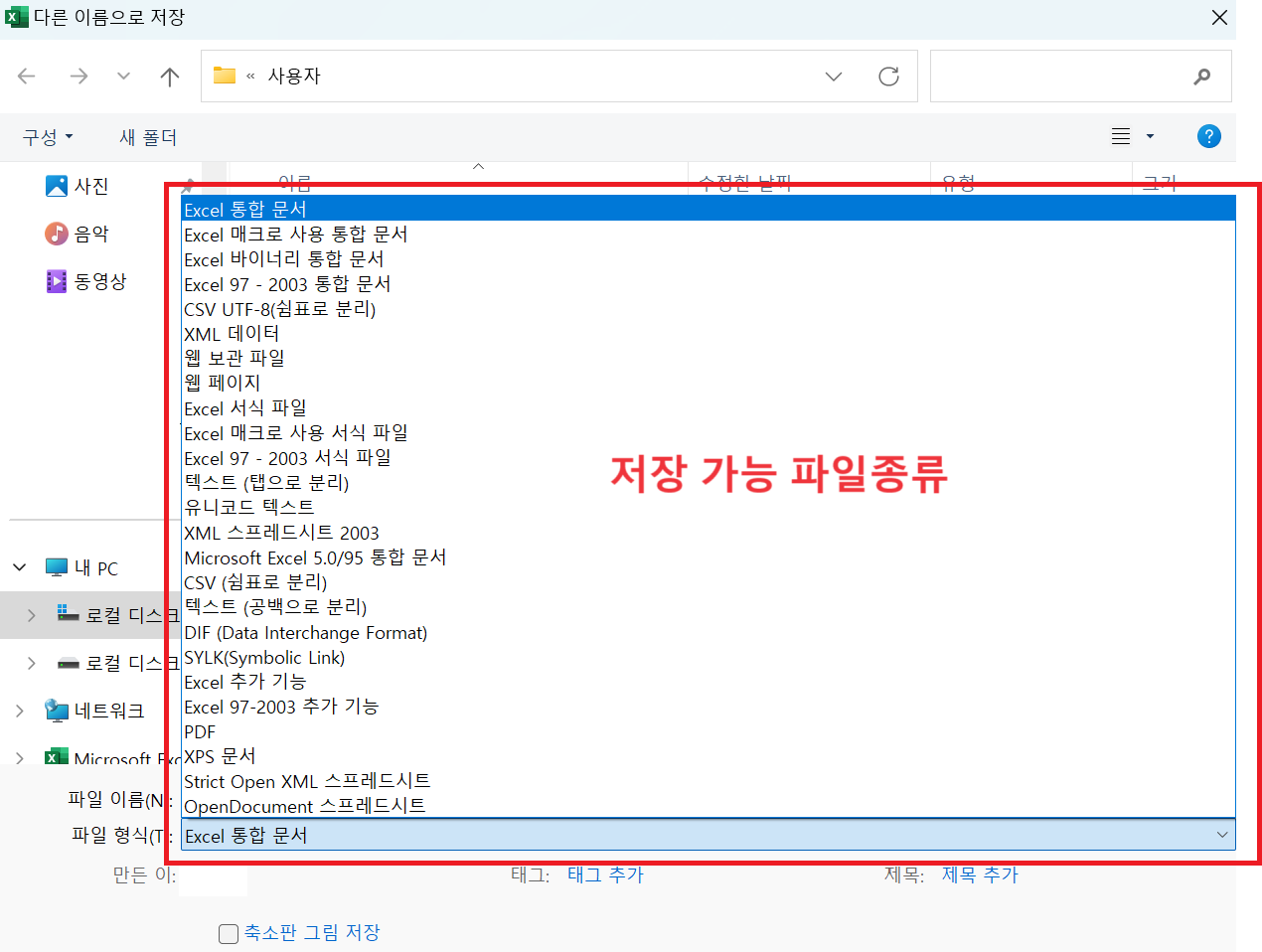Click the Back navigation arrow
The width and height of the screenshot is (1262, 952).
(x=27, y=76)
